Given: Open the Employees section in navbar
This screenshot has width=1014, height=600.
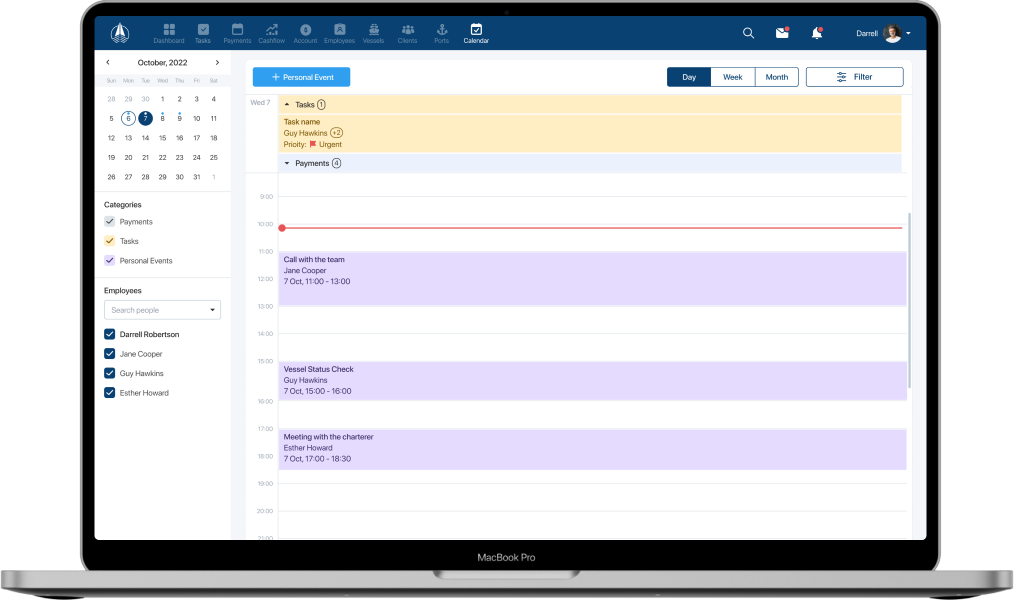Looking at the screenshot, I should pyautogui.click(x=340, y=33).
